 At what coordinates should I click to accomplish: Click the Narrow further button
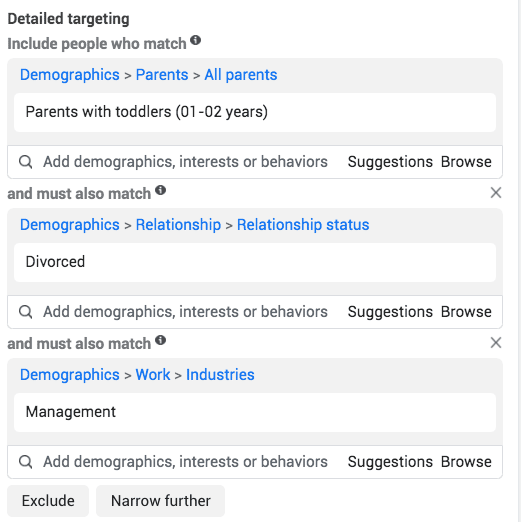click(x=160, y=501)
